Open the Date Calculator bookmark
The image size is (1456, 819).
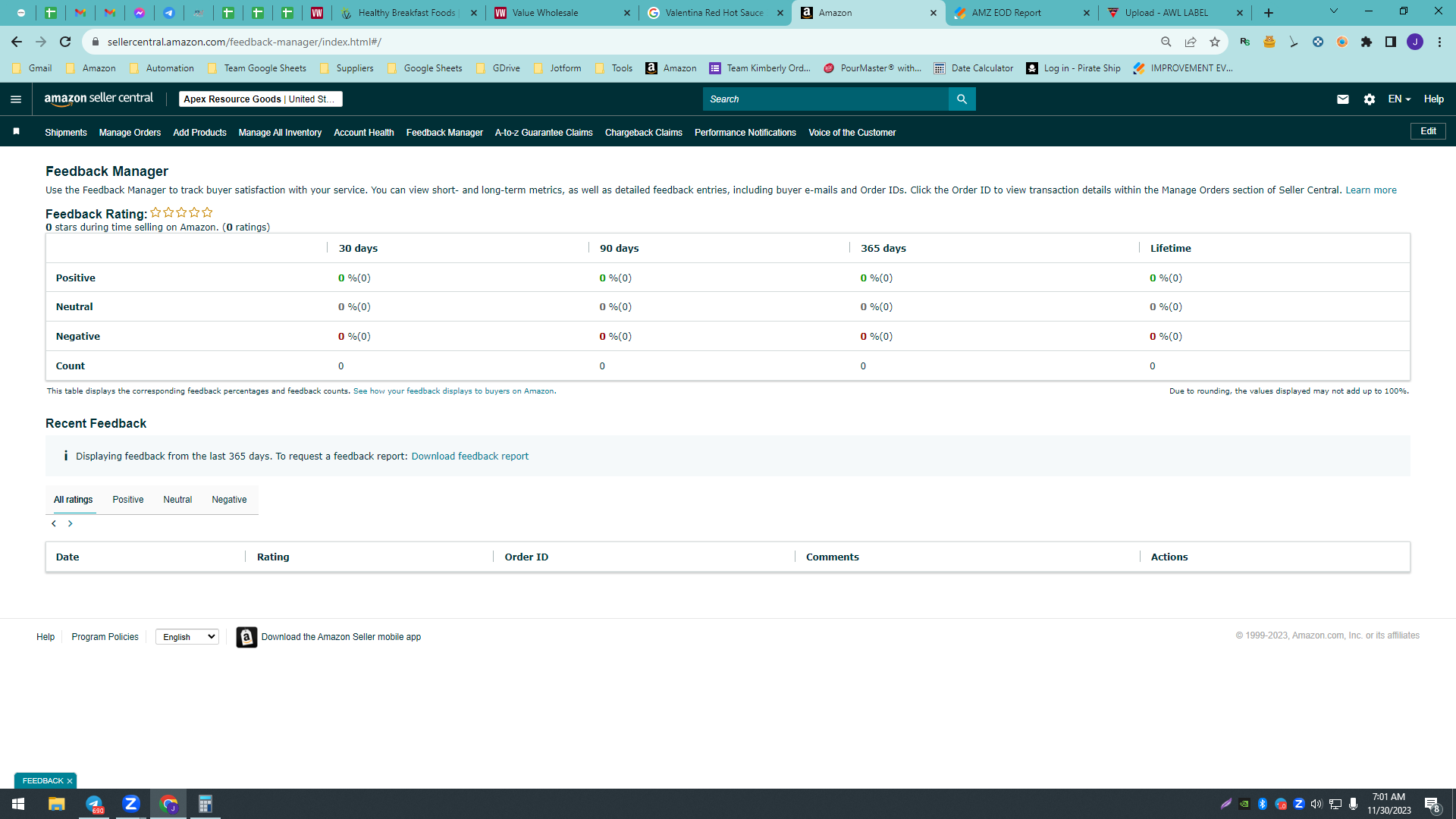974,68
